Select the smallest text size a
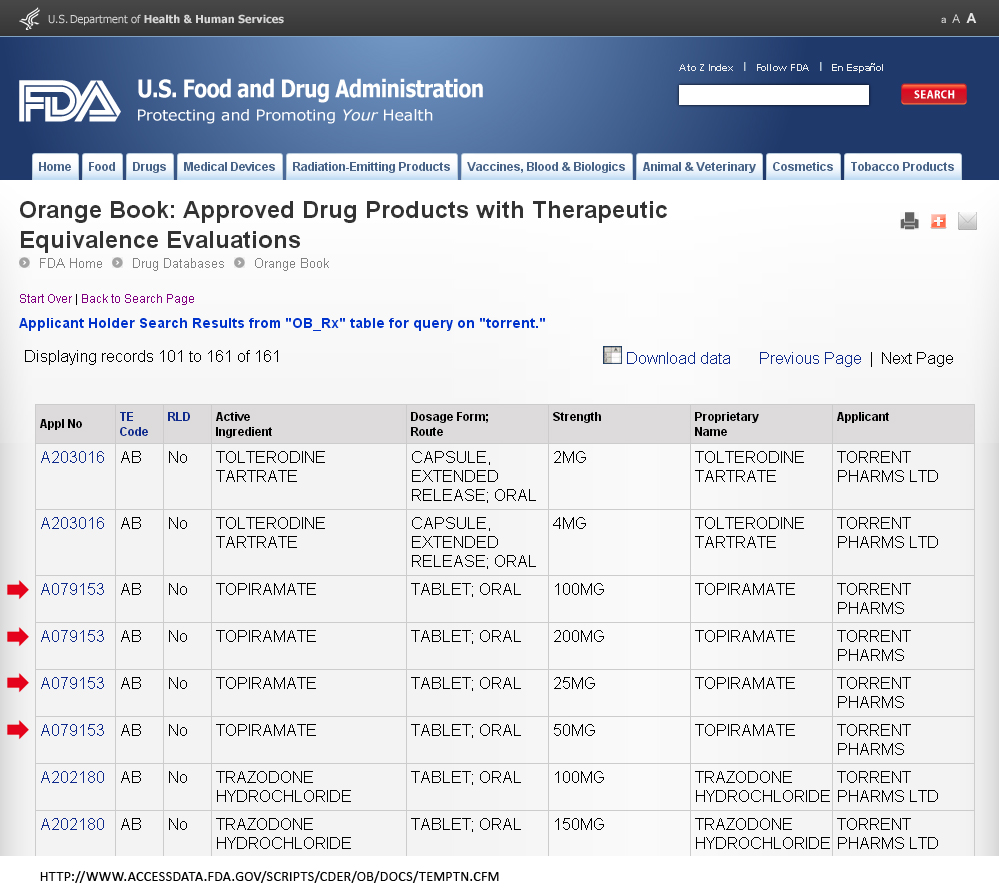 [943, 20]
